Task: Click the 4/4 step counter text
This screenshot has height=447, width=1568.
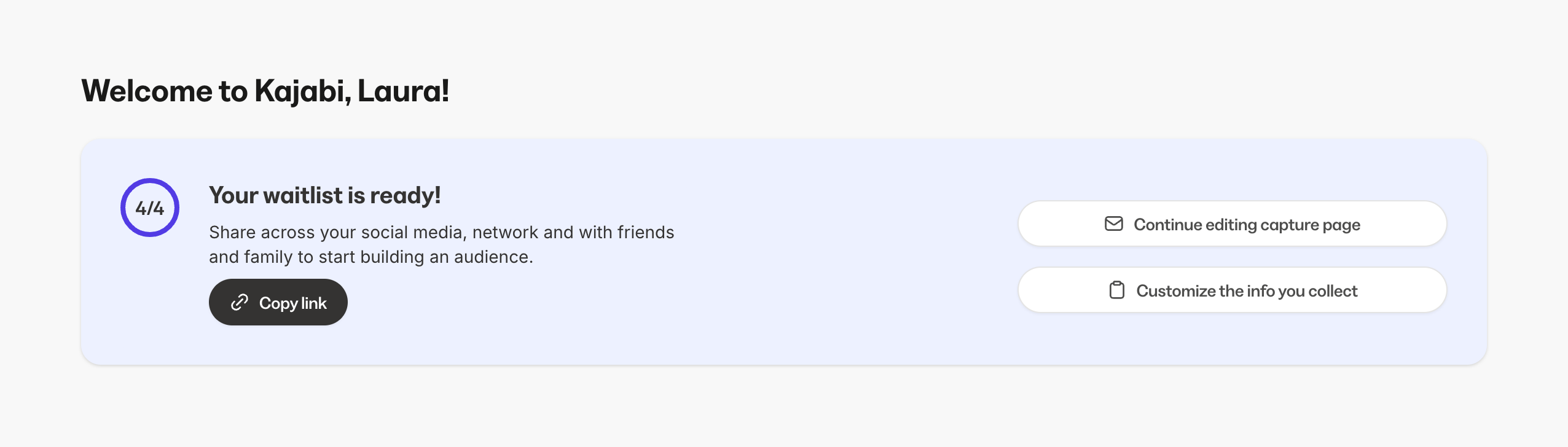Action: click(150, 209)
